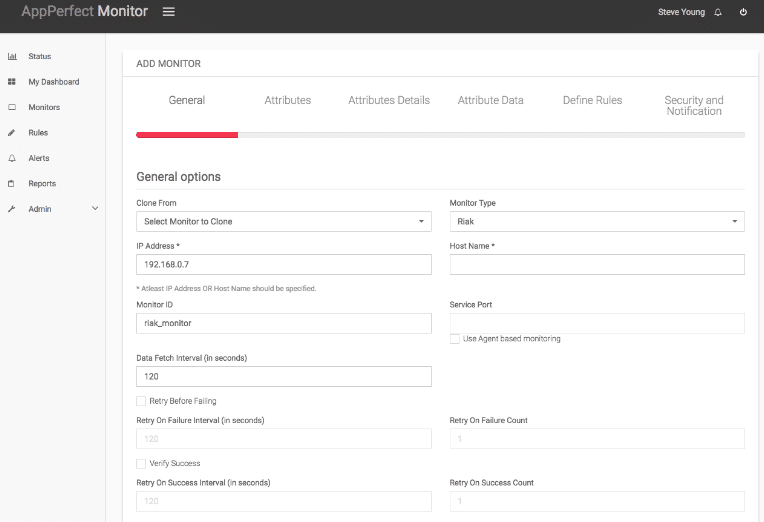The height and width of the screenshot is (522, 764).
Task: Click the Rules pencil icon
Action: click(x=12, y=133)
